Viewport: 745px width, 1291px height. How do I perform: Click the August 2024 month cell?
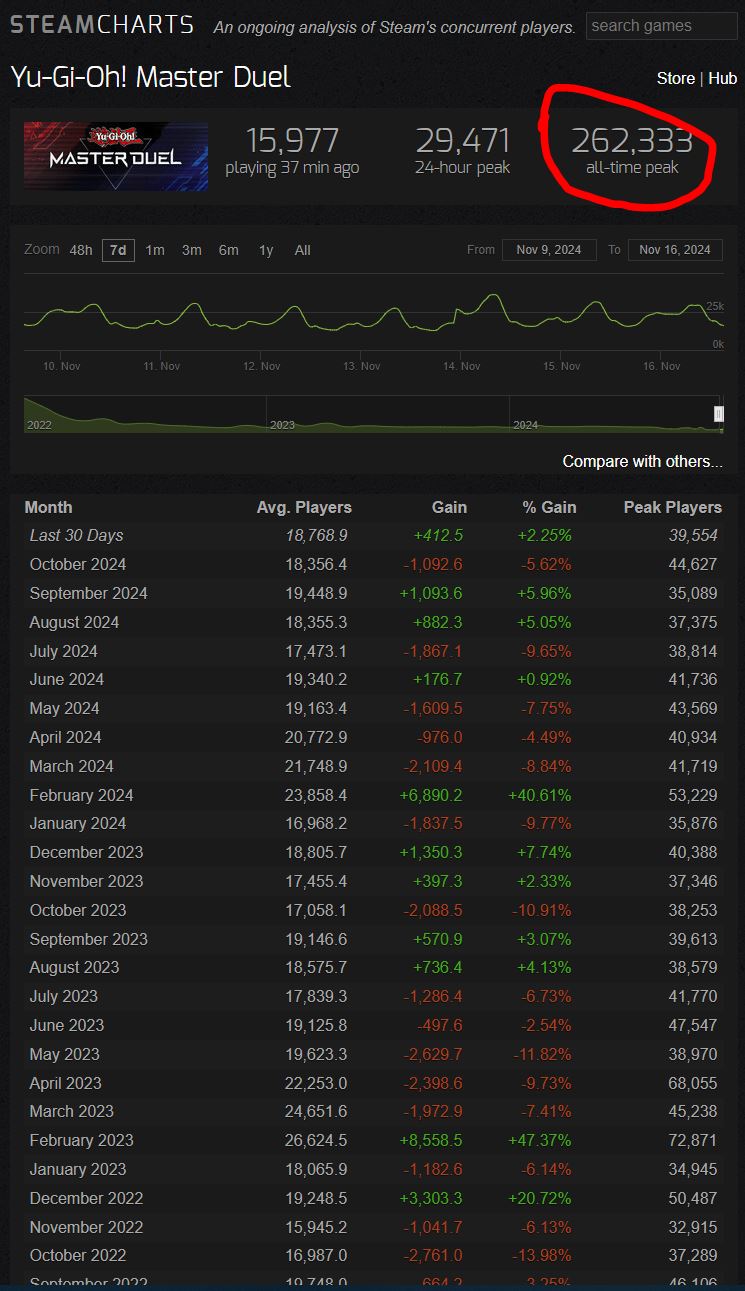[x=74, y=622]
